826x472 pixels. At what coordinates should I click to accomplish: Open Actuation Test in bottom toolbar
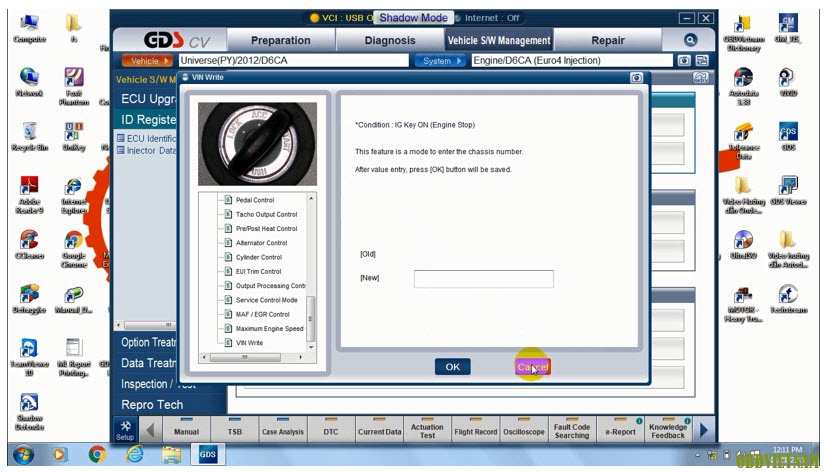pyautogui.click(x=427, y=430)
